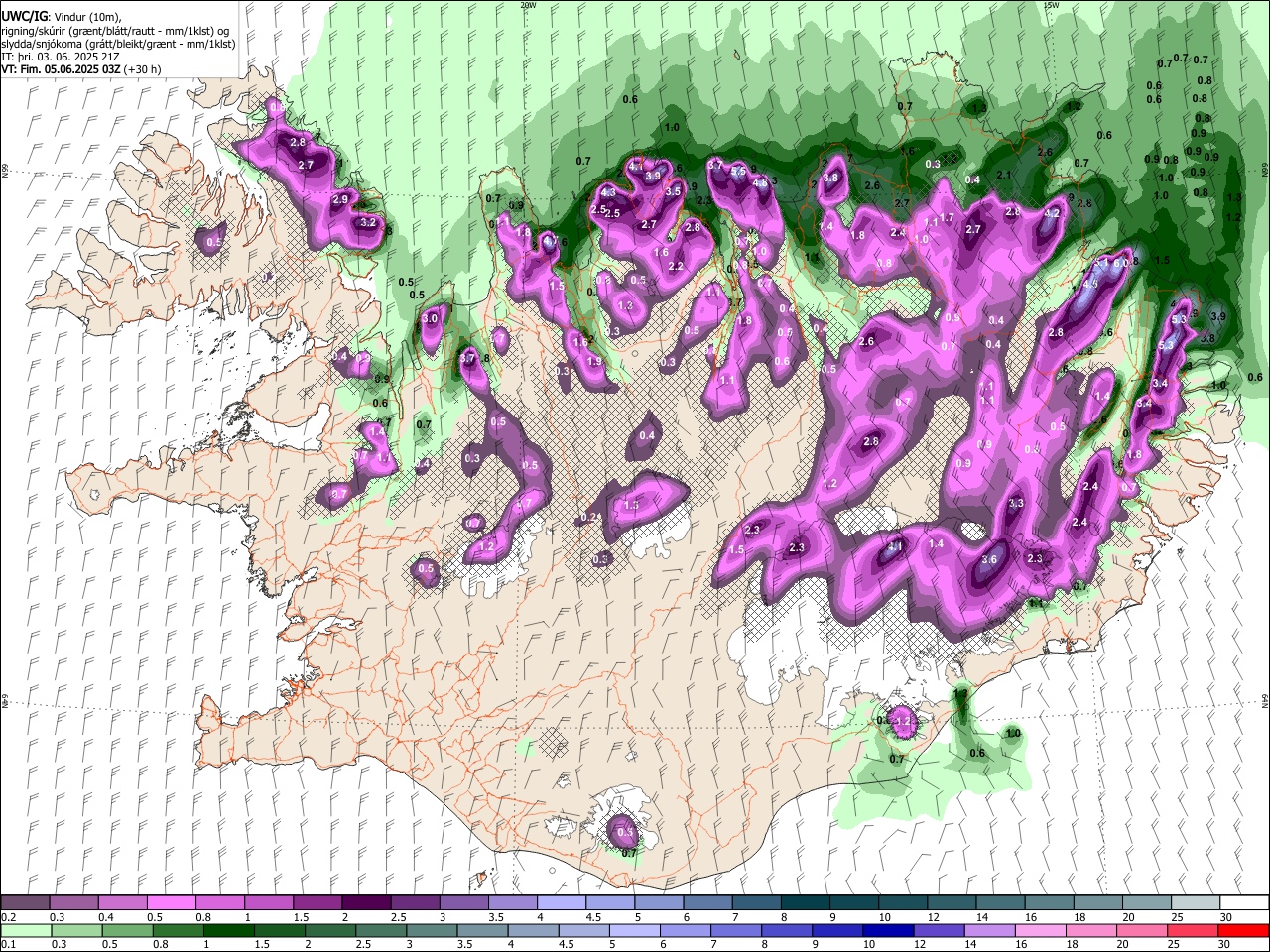Click the "5.5" precipitation value on the map
1270x952 pixels.
click(x=738, y=172)
